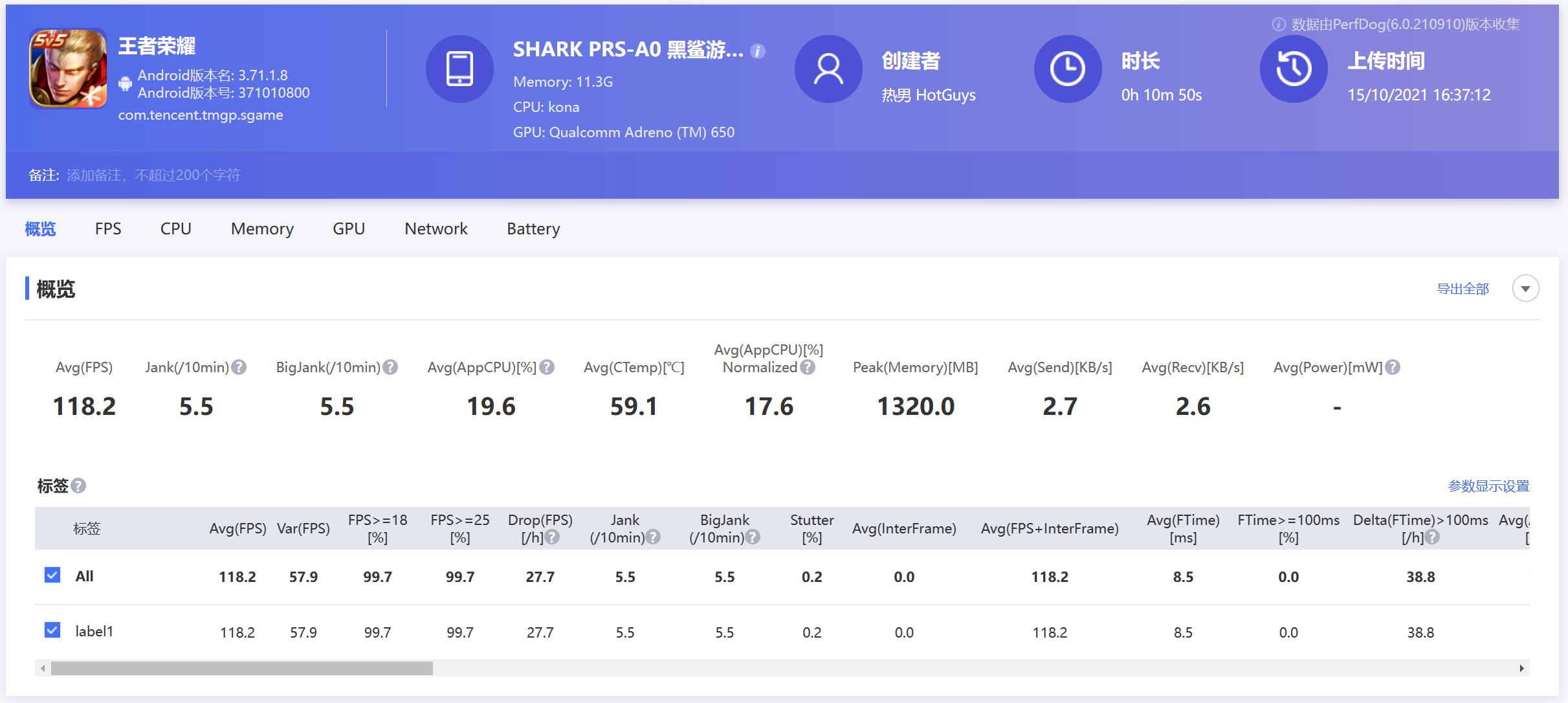1568x703 pixels.
Task: Click question mark icon beside 标签 heading
Action: tap(78, 485)
